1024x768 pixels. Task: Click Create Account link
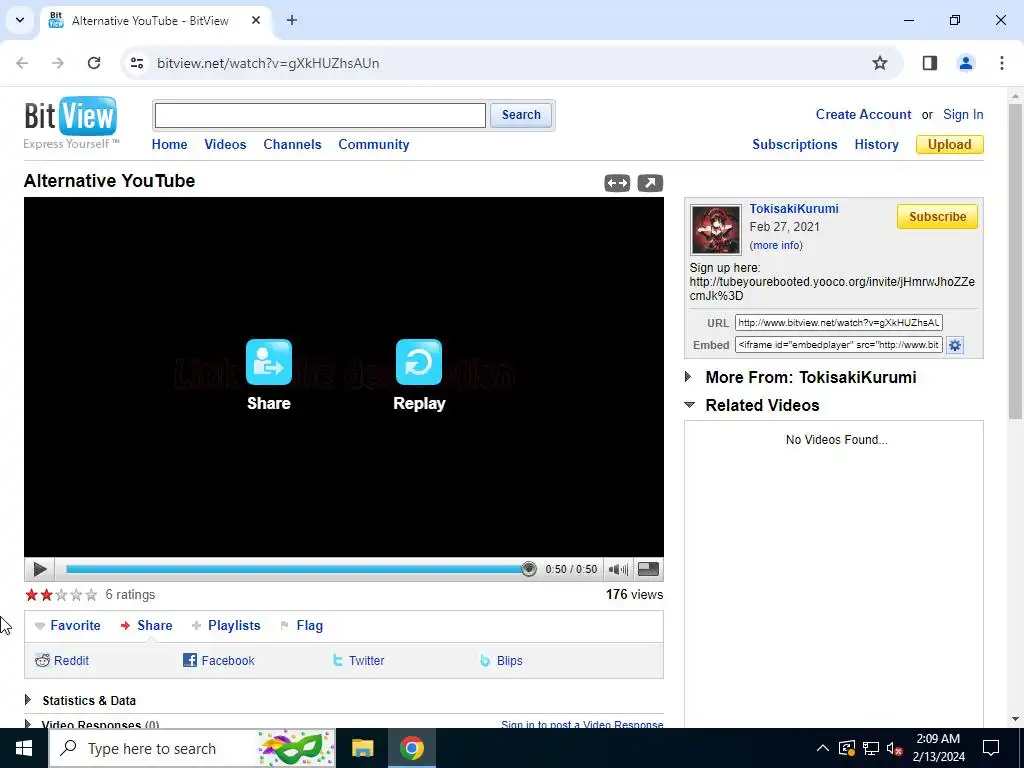tap(863, 114)
